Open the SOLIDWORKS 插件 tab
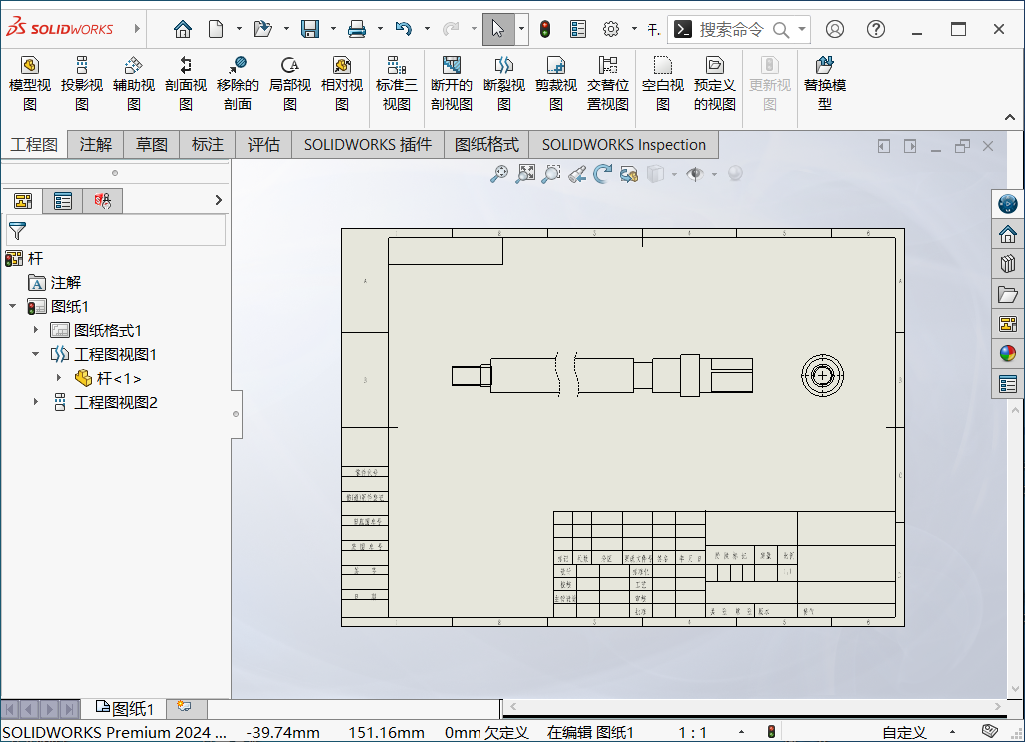Image resolution: width=1025 pixels, height=742 pixels. tap(366, 144)
